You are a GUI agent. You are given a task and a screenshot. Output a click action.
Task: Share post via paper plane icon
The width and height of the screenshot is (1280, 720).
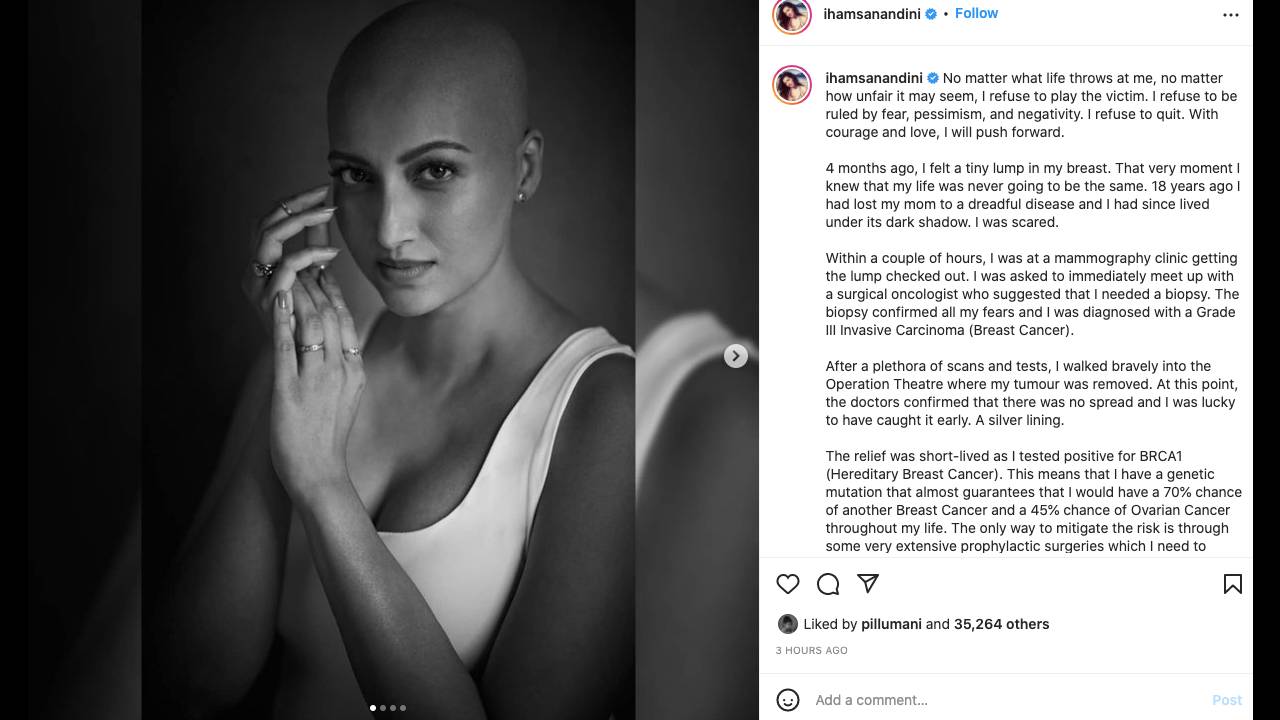point(868,583)
